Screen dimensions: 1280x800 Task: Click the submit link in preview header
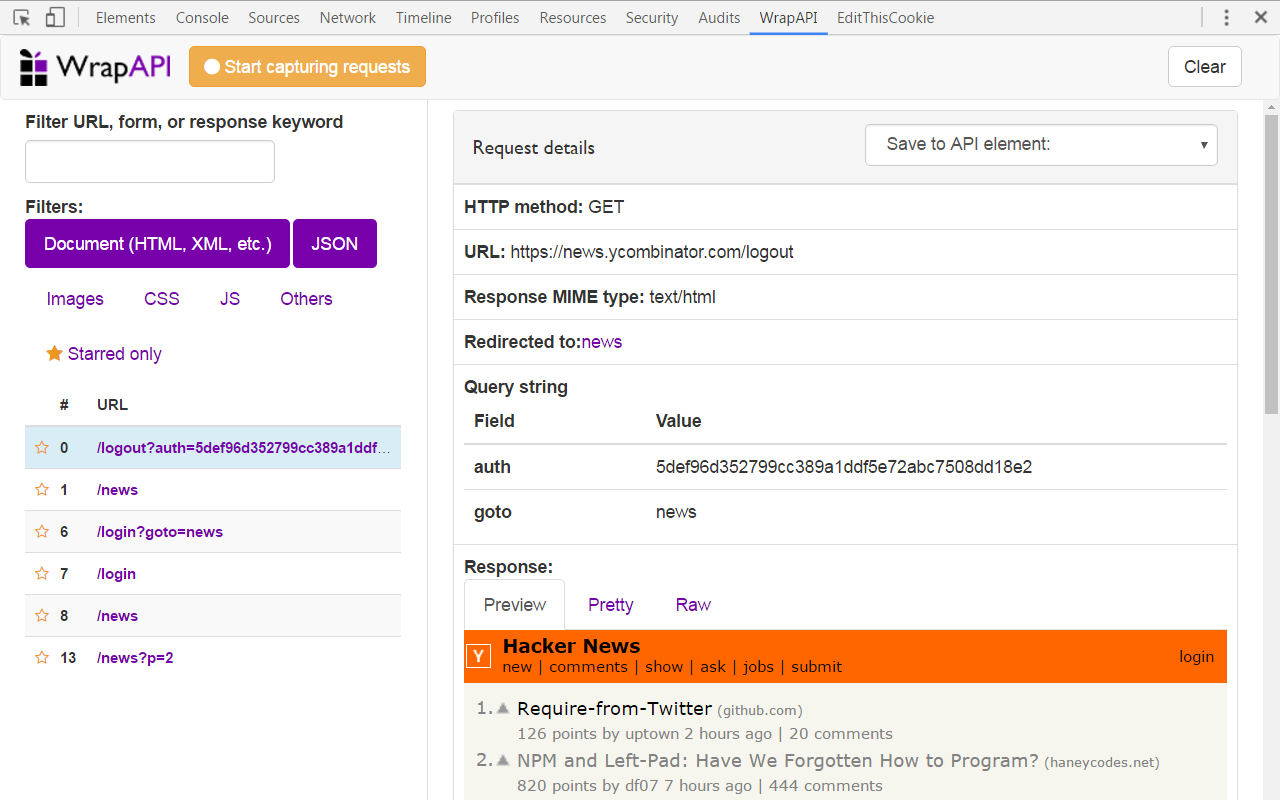coord(817,667)
